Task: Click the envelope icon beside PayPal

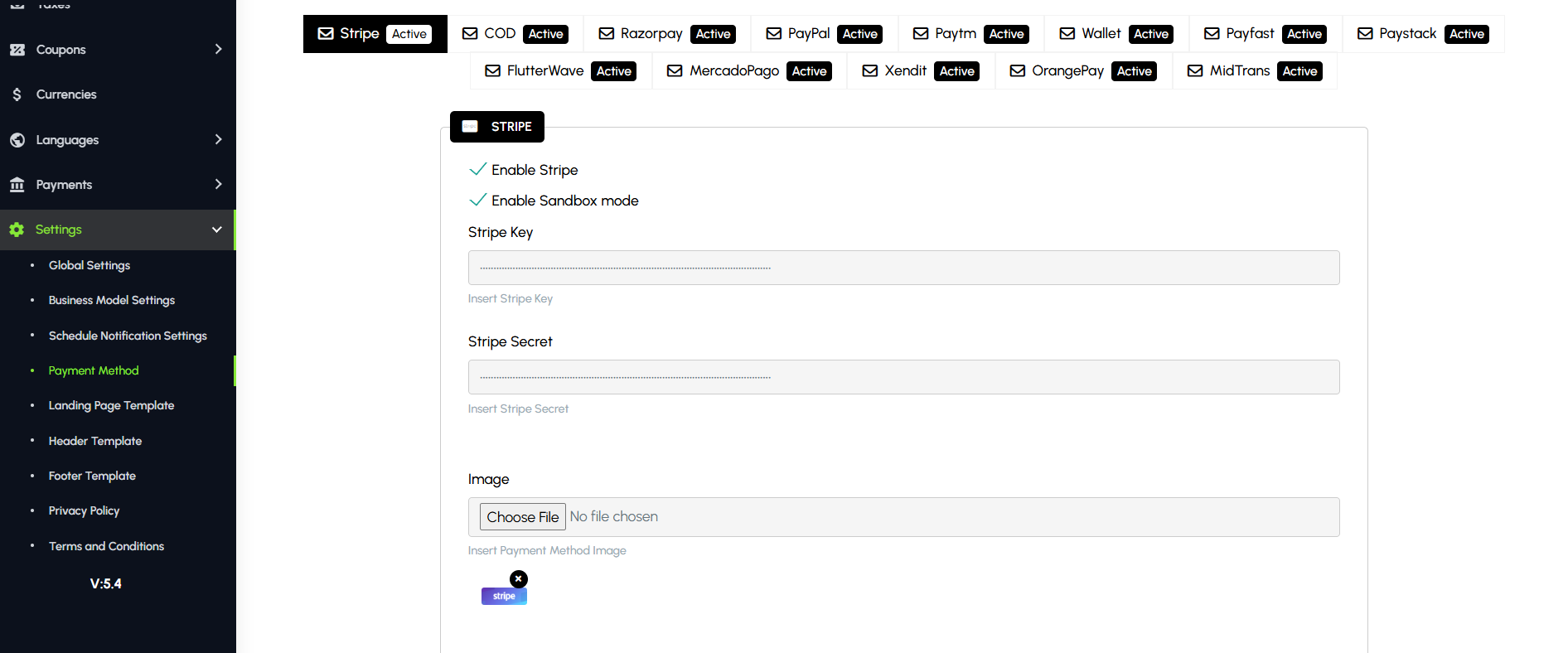Action: 774,34
